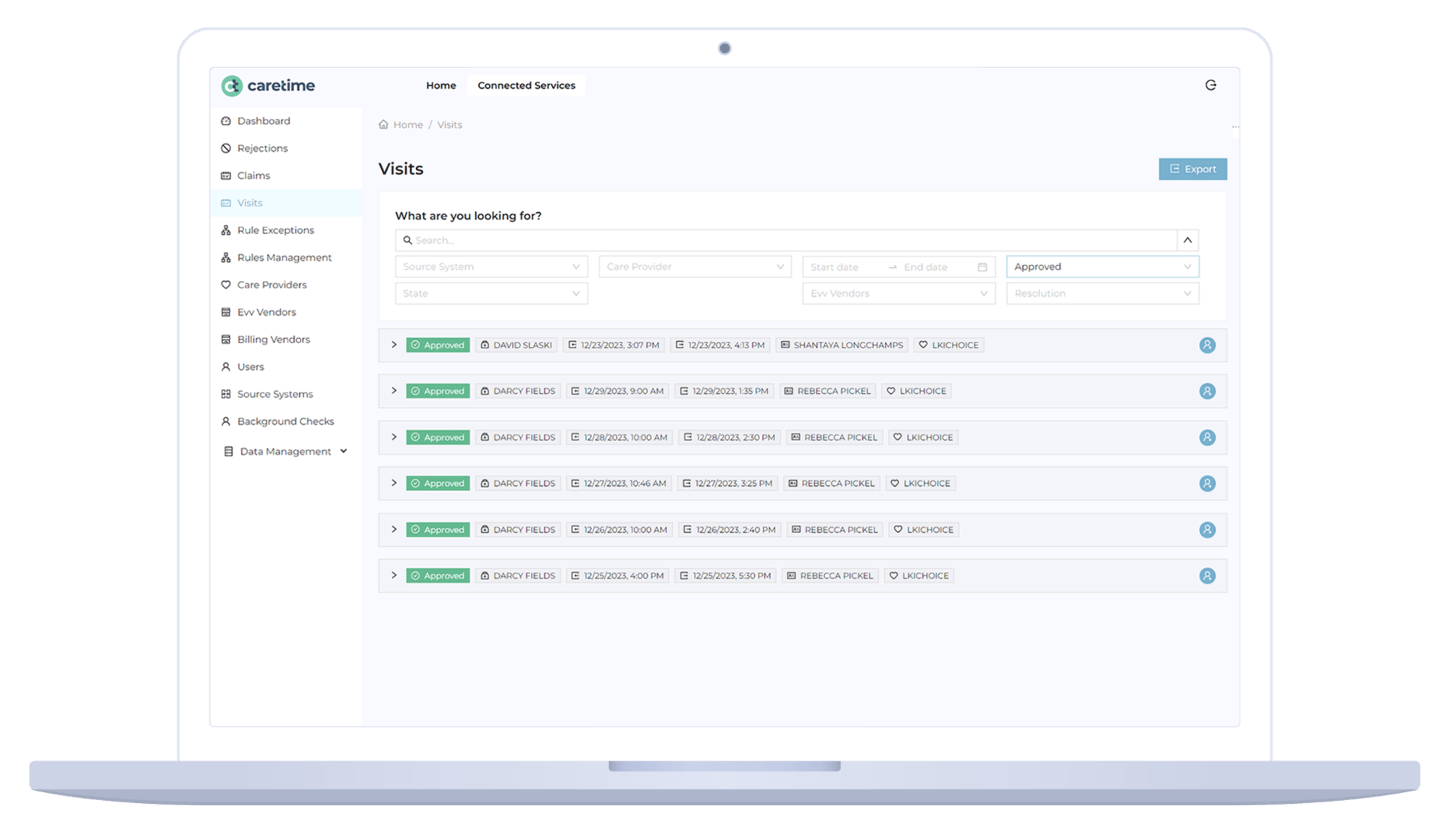Screen dimensions: 1449x840
Task: Click the Home breadcrumb link
Action: tap(408, 125)
